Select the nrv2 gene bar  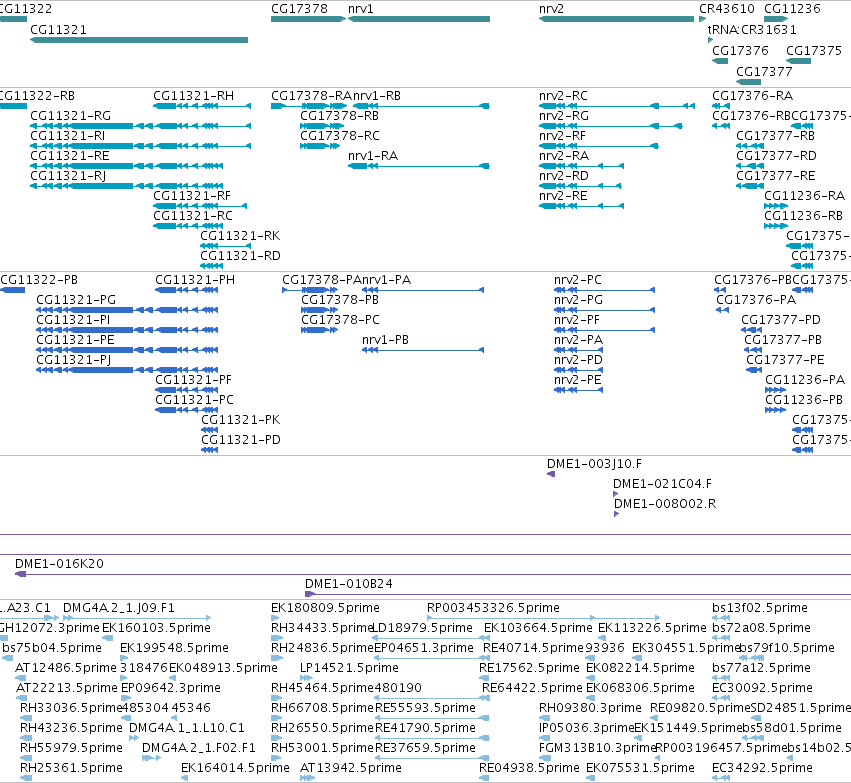tap(616, 19)
